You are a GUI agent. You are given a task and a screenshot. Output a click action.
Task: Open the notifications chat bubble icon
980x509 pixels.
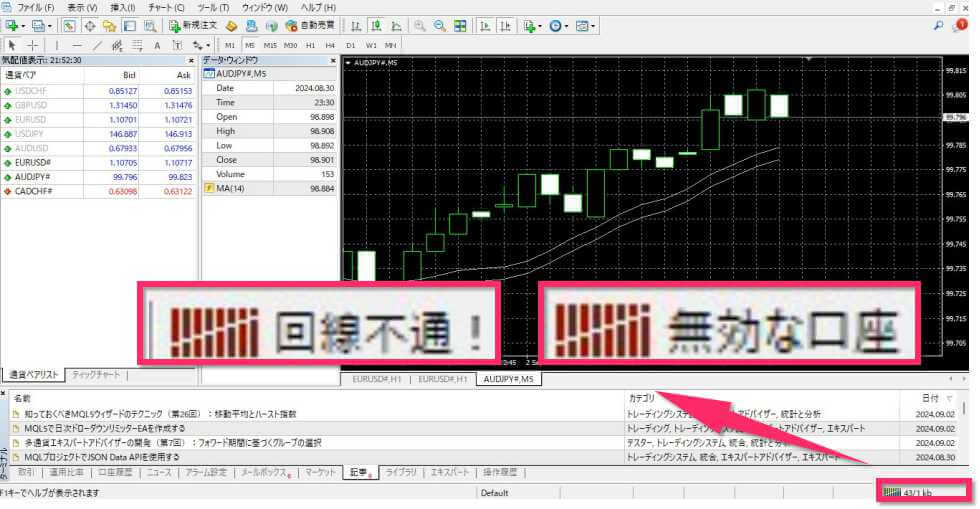coord(959,26)
